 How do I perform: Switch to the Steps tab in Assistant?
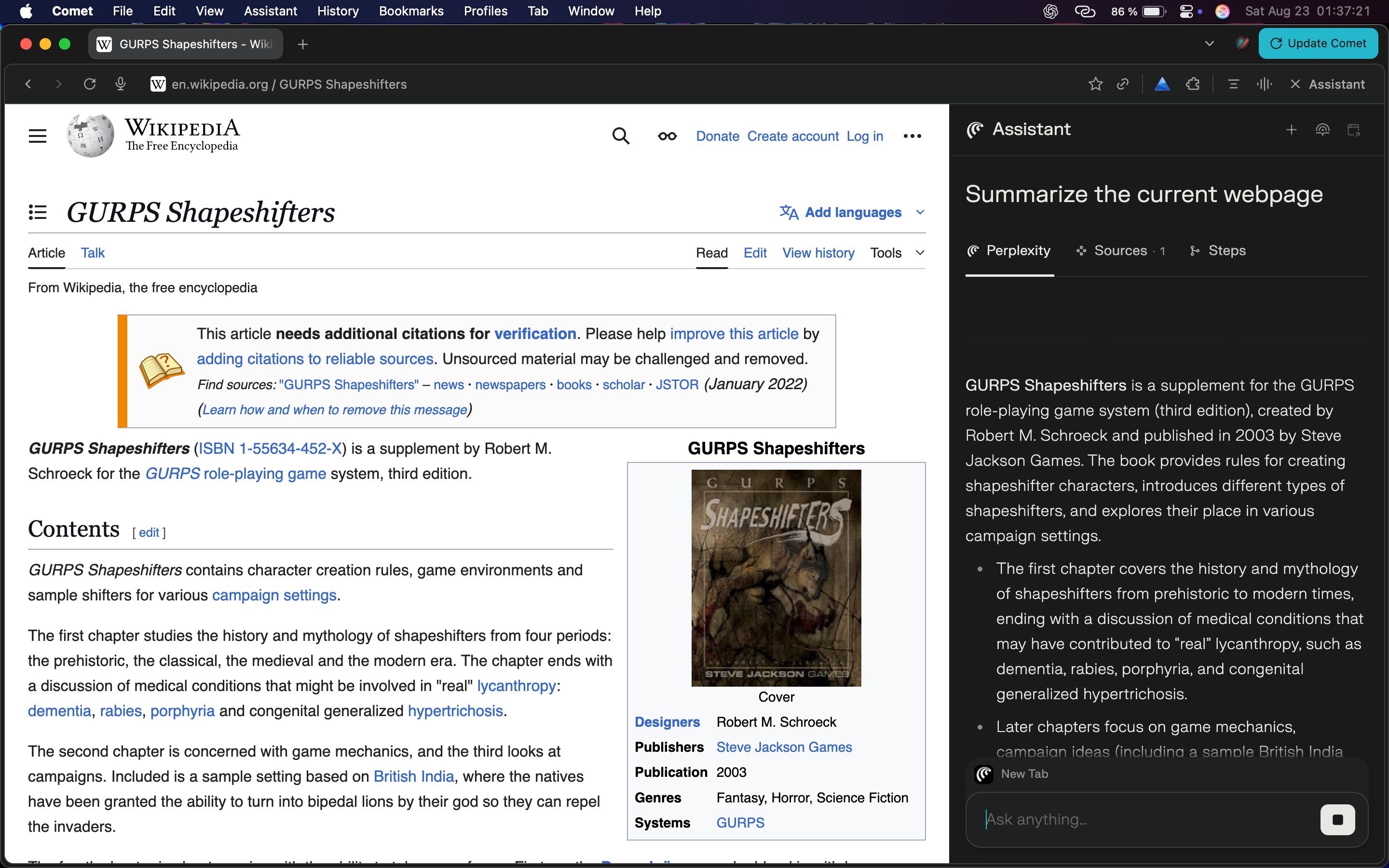click(1217, 251)
